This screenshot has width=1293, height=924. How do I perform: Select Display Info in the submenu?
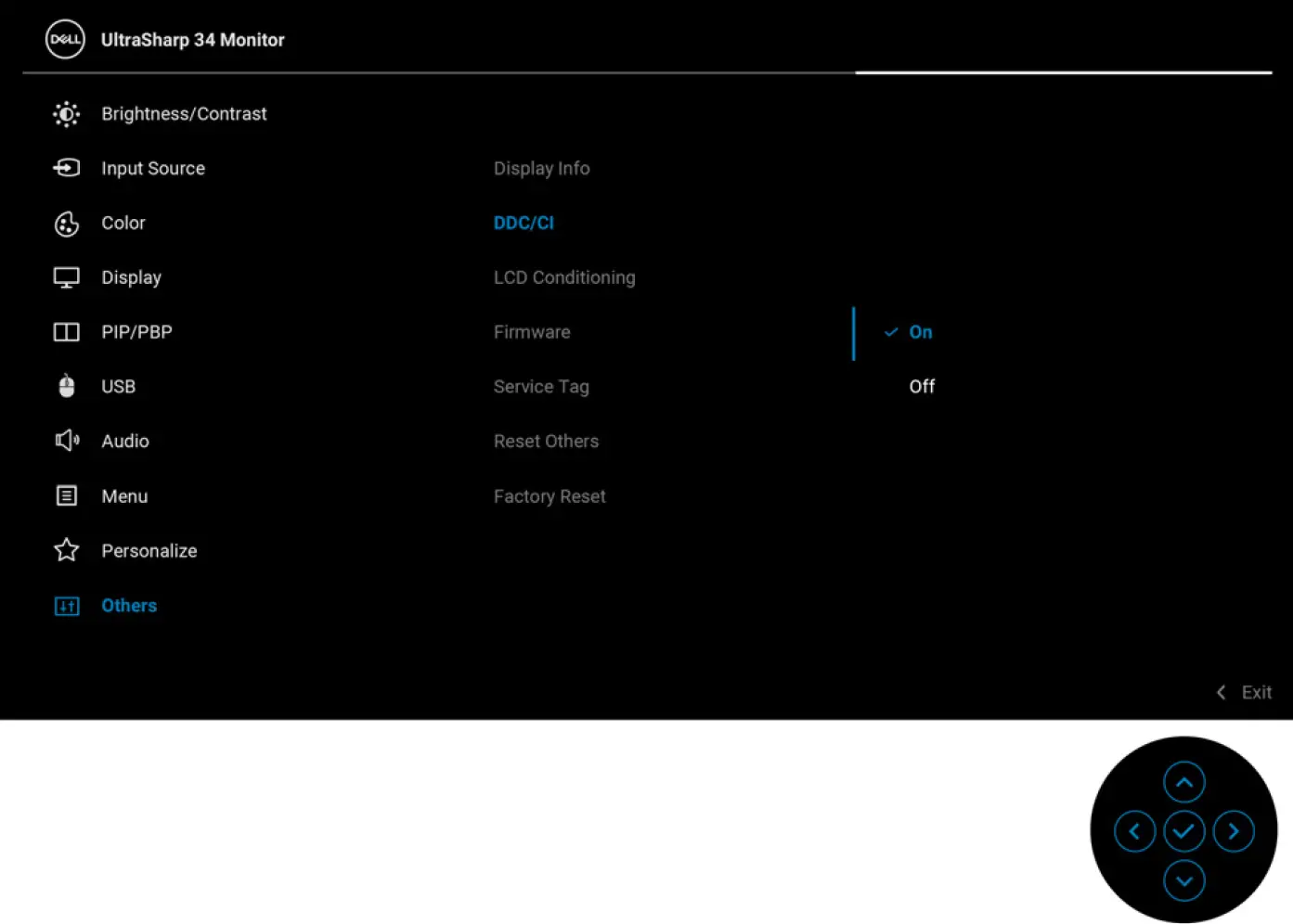(x=542, y=168)
